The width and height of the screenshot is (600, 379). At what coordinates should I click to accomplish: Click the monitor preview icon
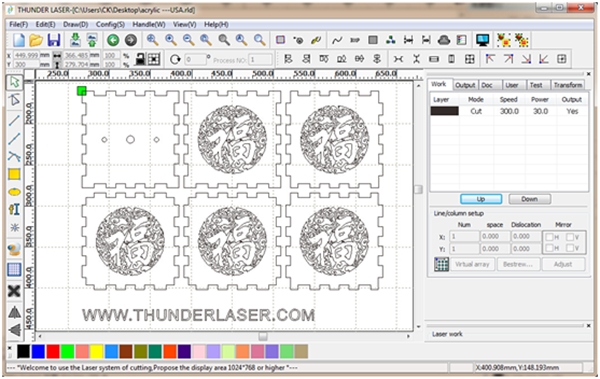point(483,40)
